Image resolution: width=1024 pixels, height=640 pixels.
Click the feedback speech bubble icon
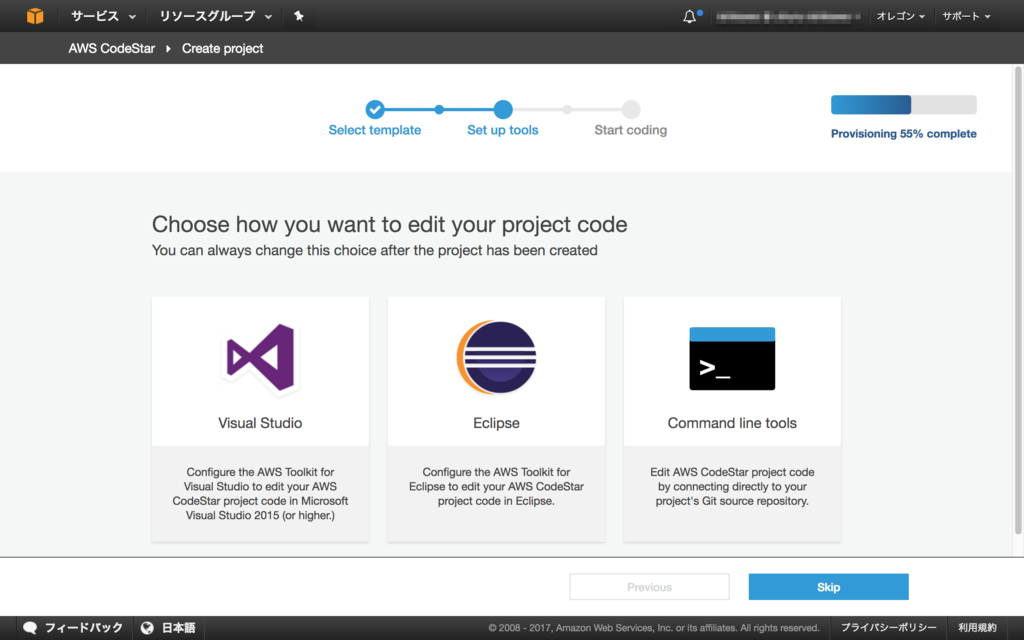click(30, 628)
